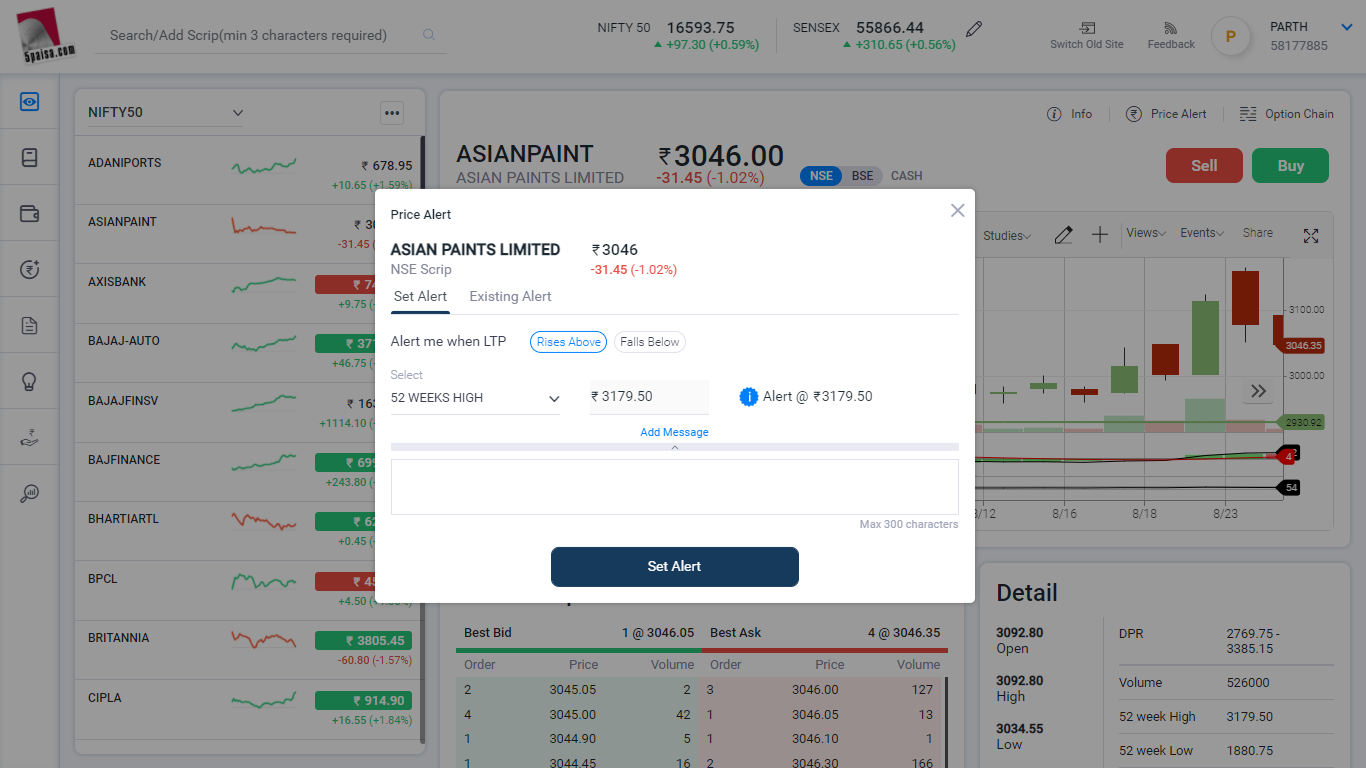
Task: Expand chart to full screen
Action: pyautogui.click(x=1311, y=236)
